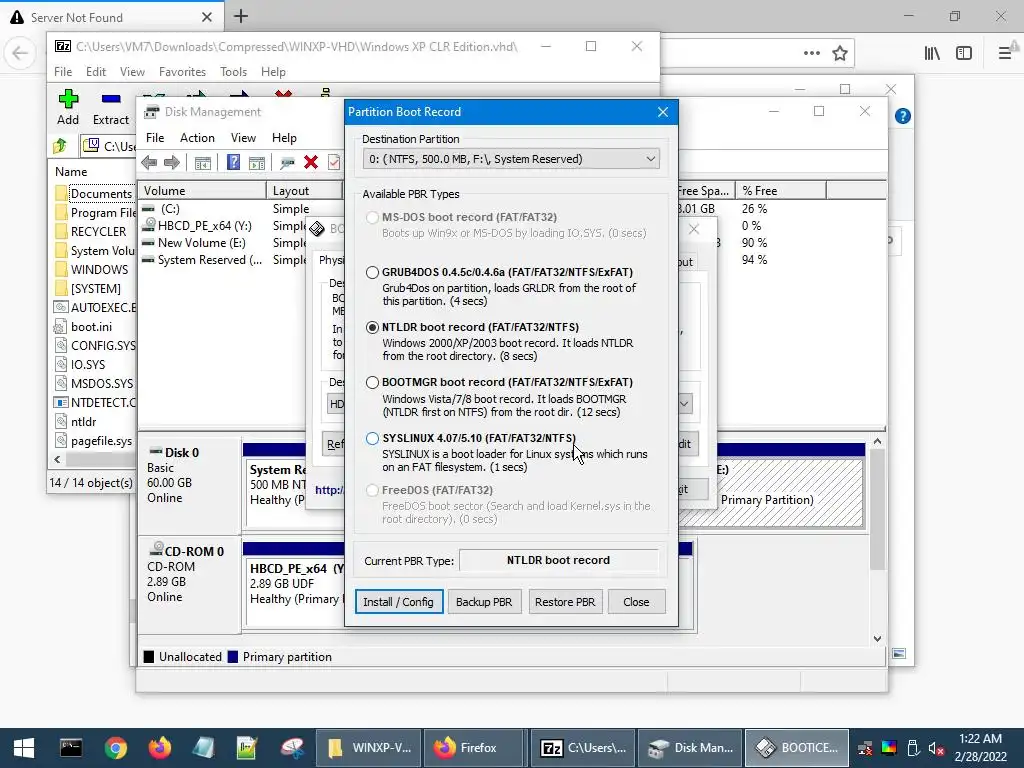Click the 7-Zip horizontal scrollbar left arrow
The width and height of the screenshot is (1024, 768).
57,459
